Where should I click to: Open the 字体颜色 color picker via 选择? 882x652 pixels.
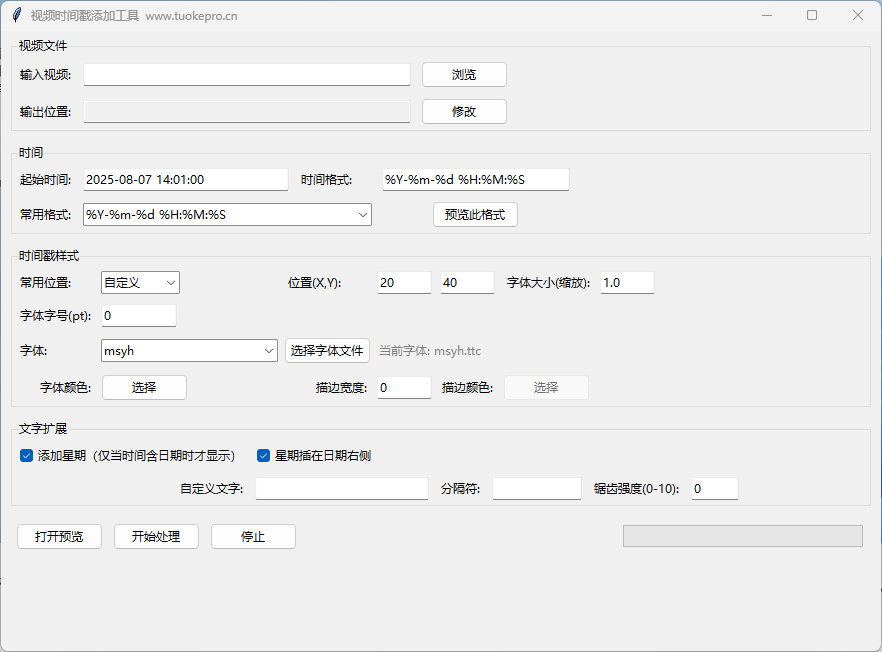point(144,387)
